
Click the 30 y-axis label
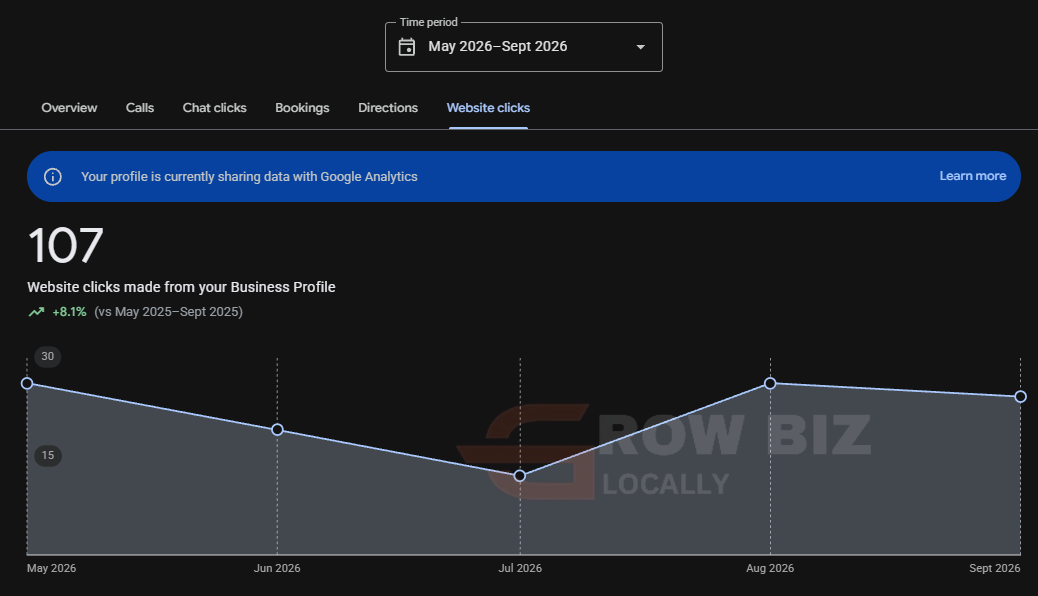tap(48, 356)
